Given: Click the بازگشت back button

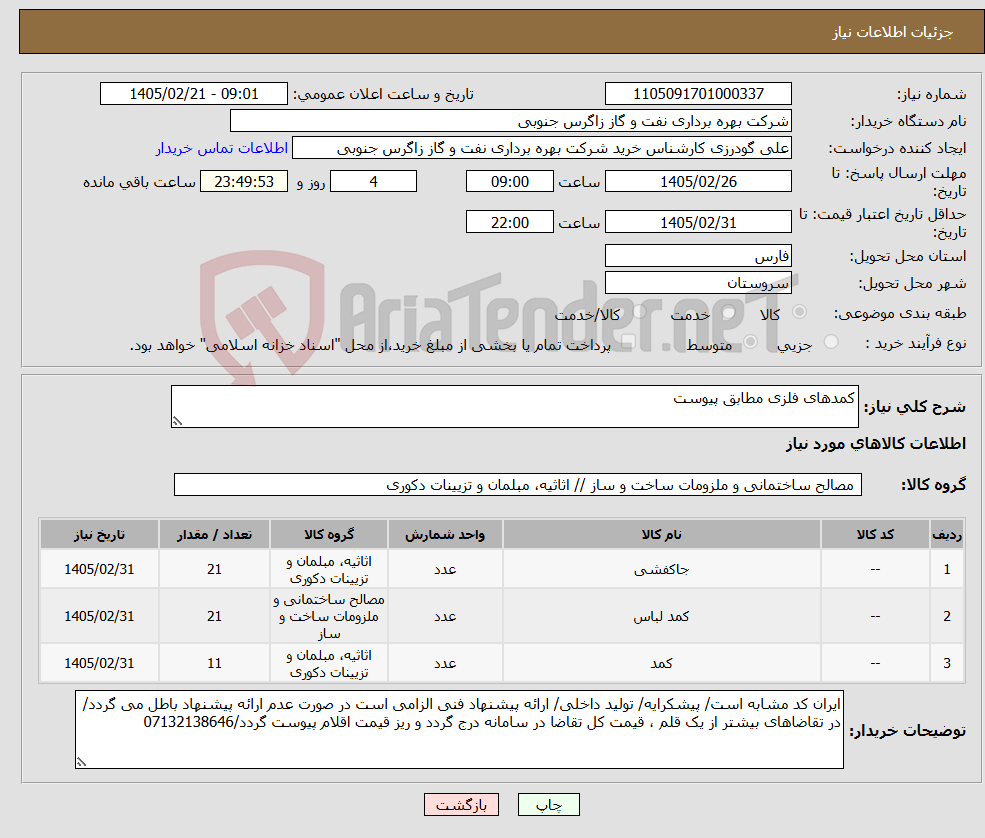Looking at the screenshot, I should 461,805.
